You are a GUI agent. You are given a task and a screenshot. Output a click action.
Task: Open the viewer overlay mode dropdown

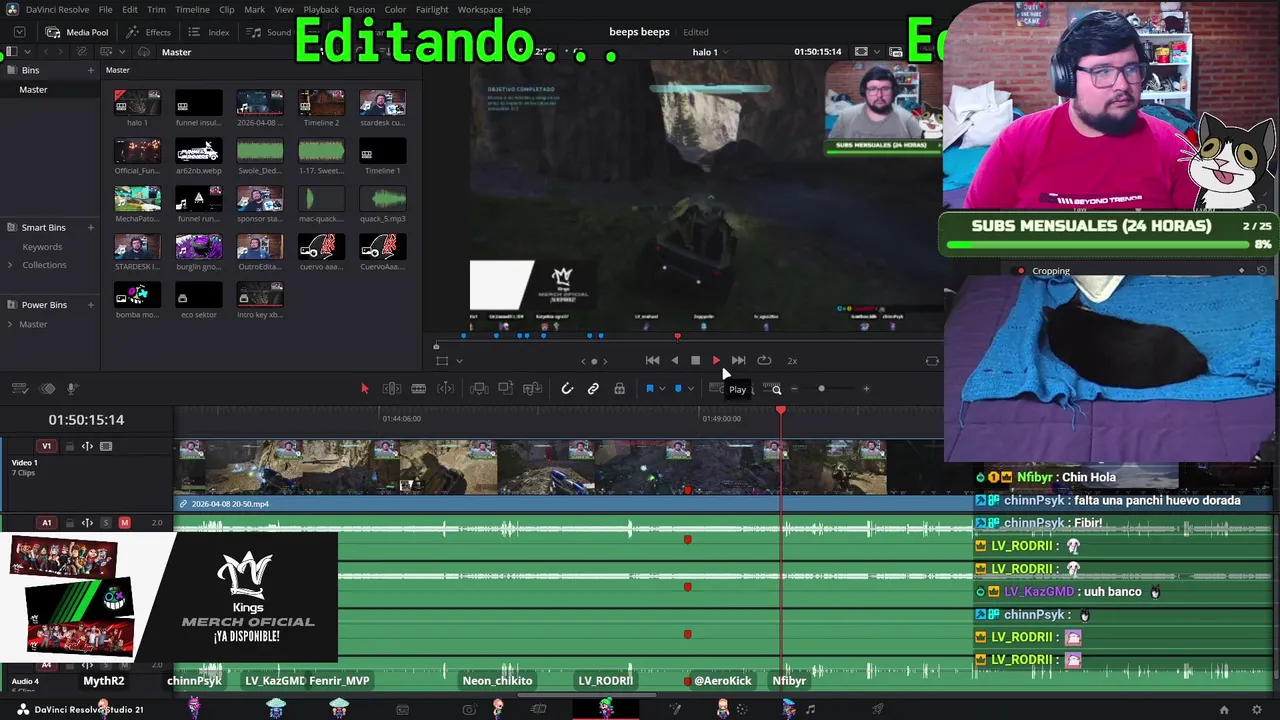coord(459,361)
